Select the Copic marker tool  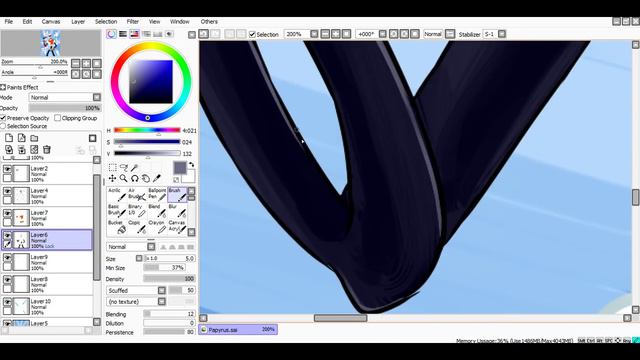(137, 227)
